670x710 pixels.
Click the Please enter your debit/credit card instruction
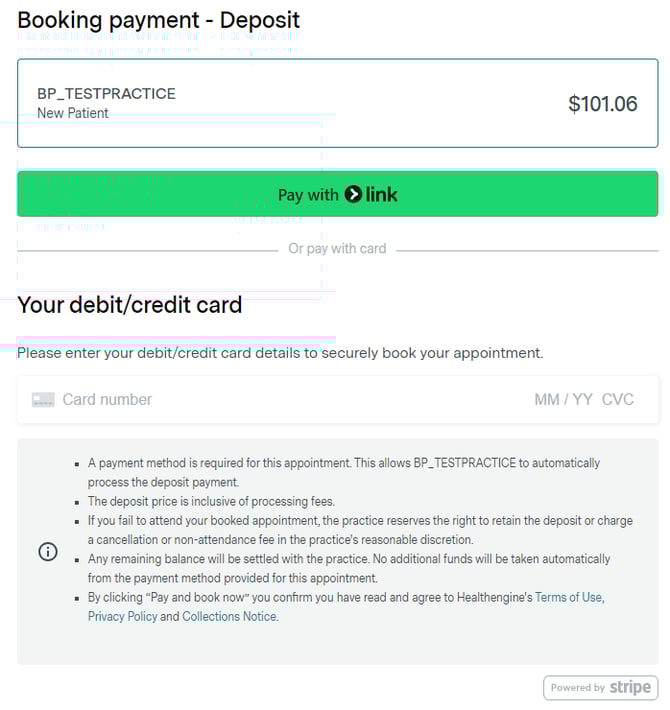pyautogui.click(x=280, y=353)
